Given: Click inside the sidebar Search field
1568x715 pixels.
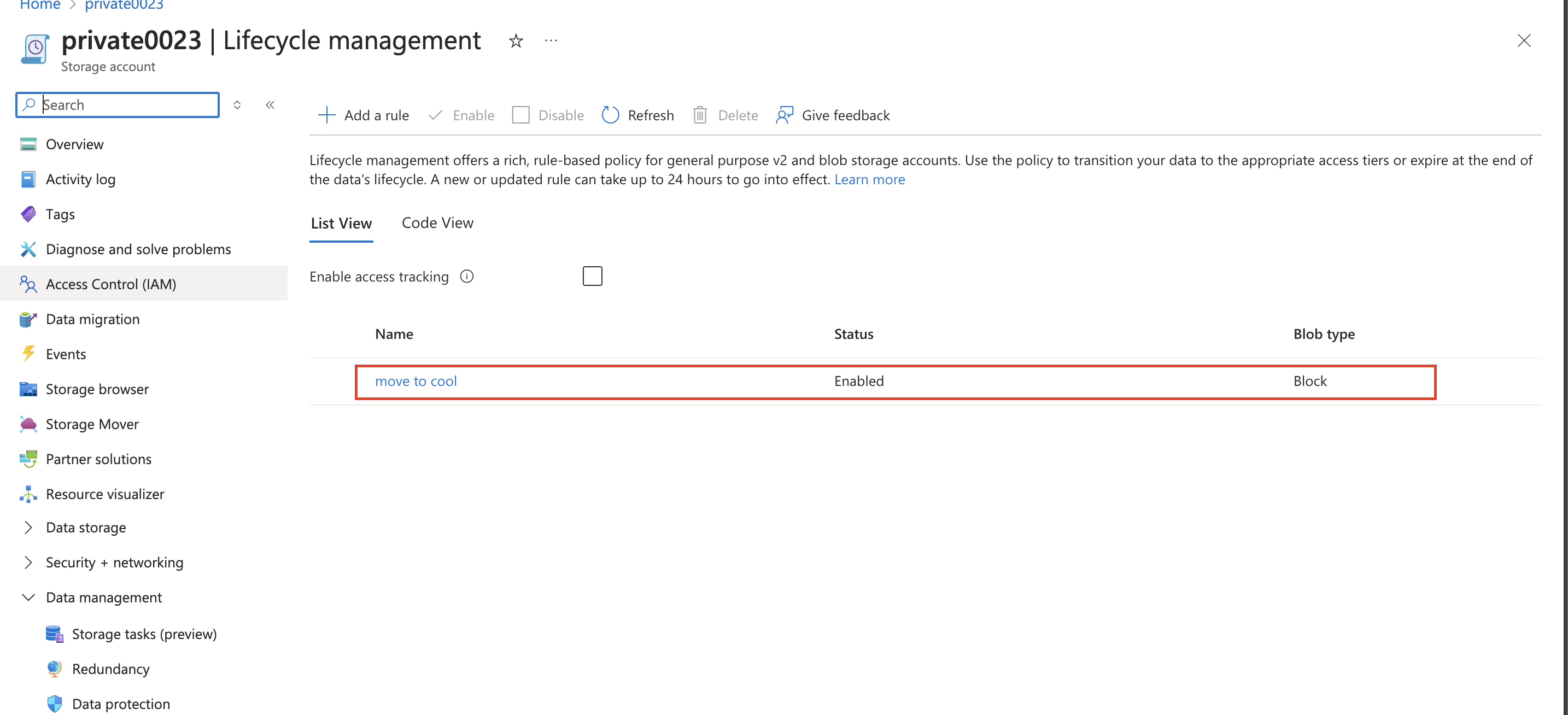Looking at the screenshot, I should click(x=118, y=104).
